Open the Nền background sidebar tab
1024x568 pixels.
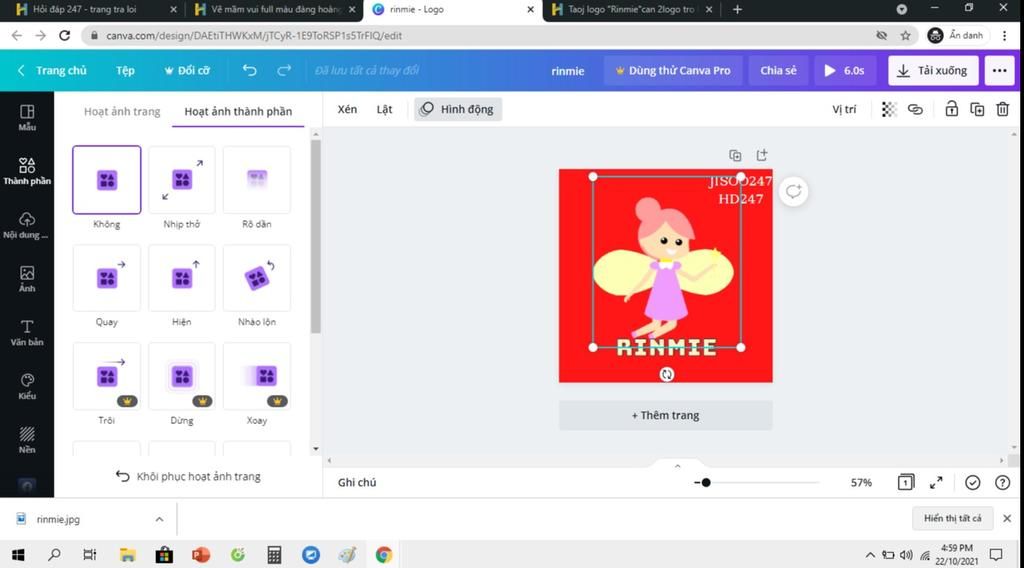[27, 440]
